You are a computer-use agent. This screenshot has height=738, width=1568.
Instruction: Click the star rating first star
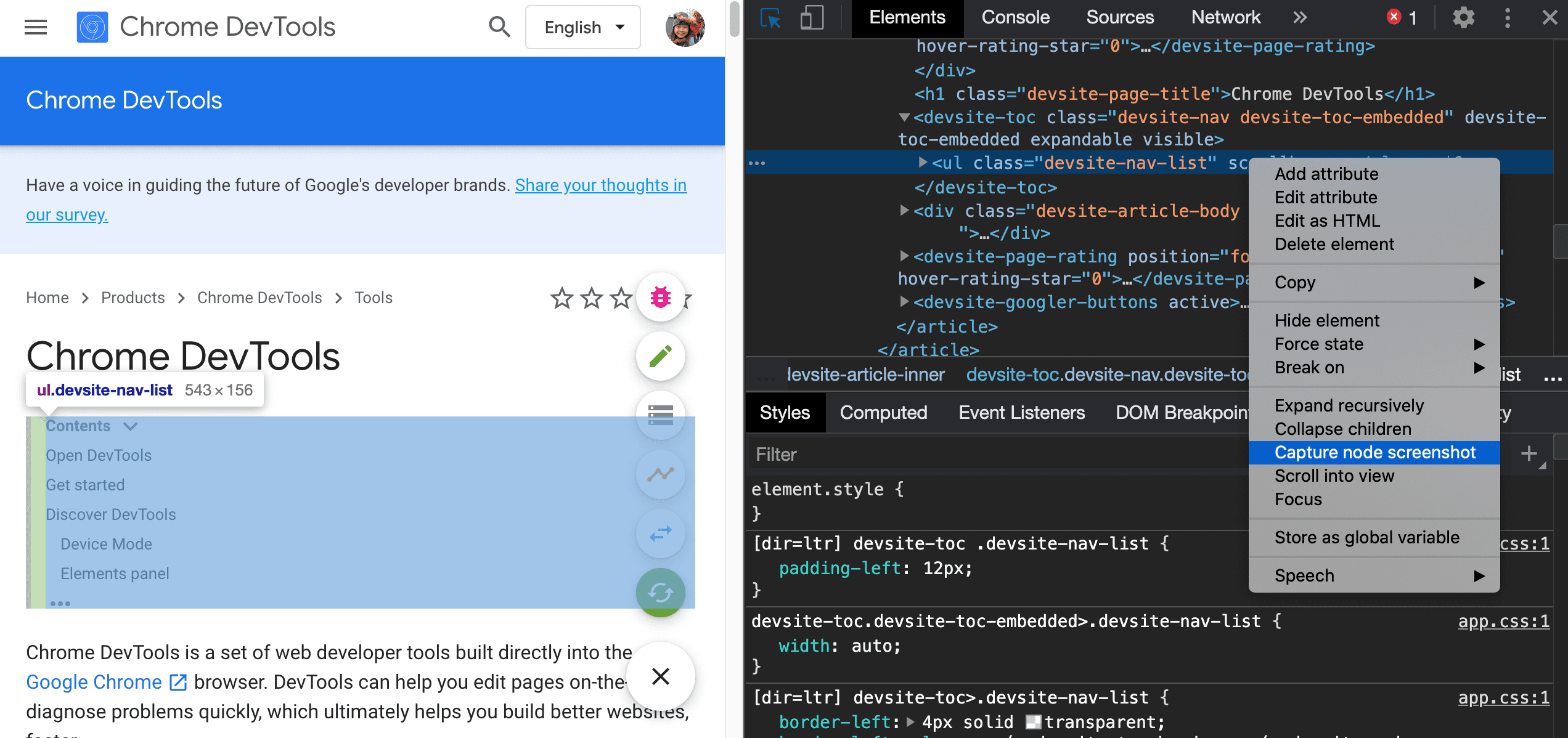pyautogui.click(x=561, y=297)
